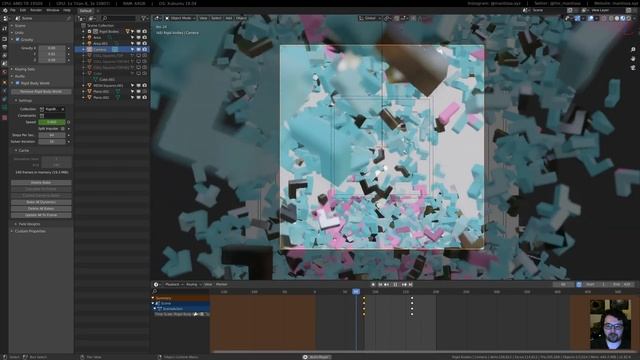This screenshot has width=640, height=360.
Task: Open the File menu
Action: [x=13, y=10]
